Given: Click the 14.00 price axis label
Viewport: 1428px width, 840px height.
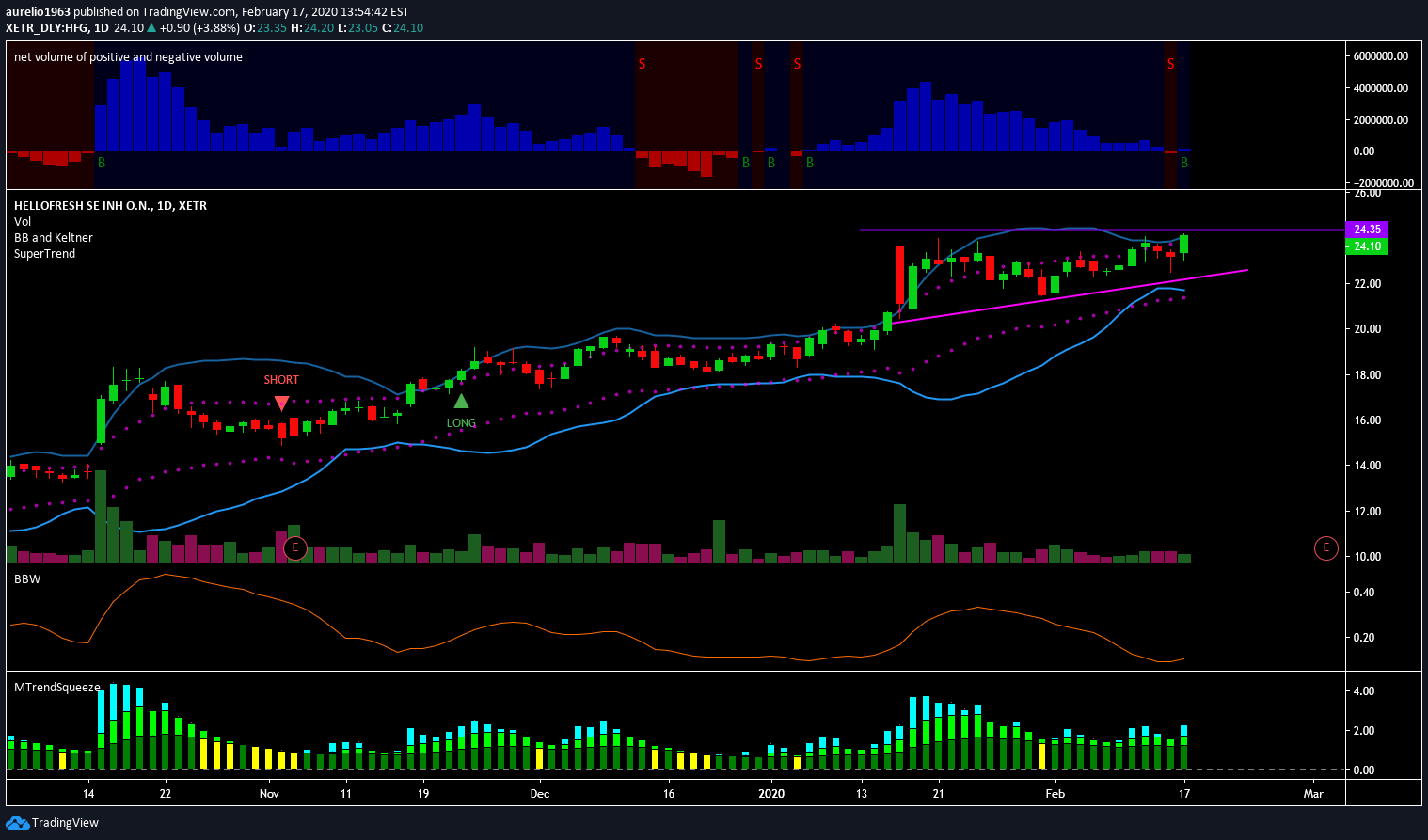Looking at the screenshot, I should coord(1368,466).
